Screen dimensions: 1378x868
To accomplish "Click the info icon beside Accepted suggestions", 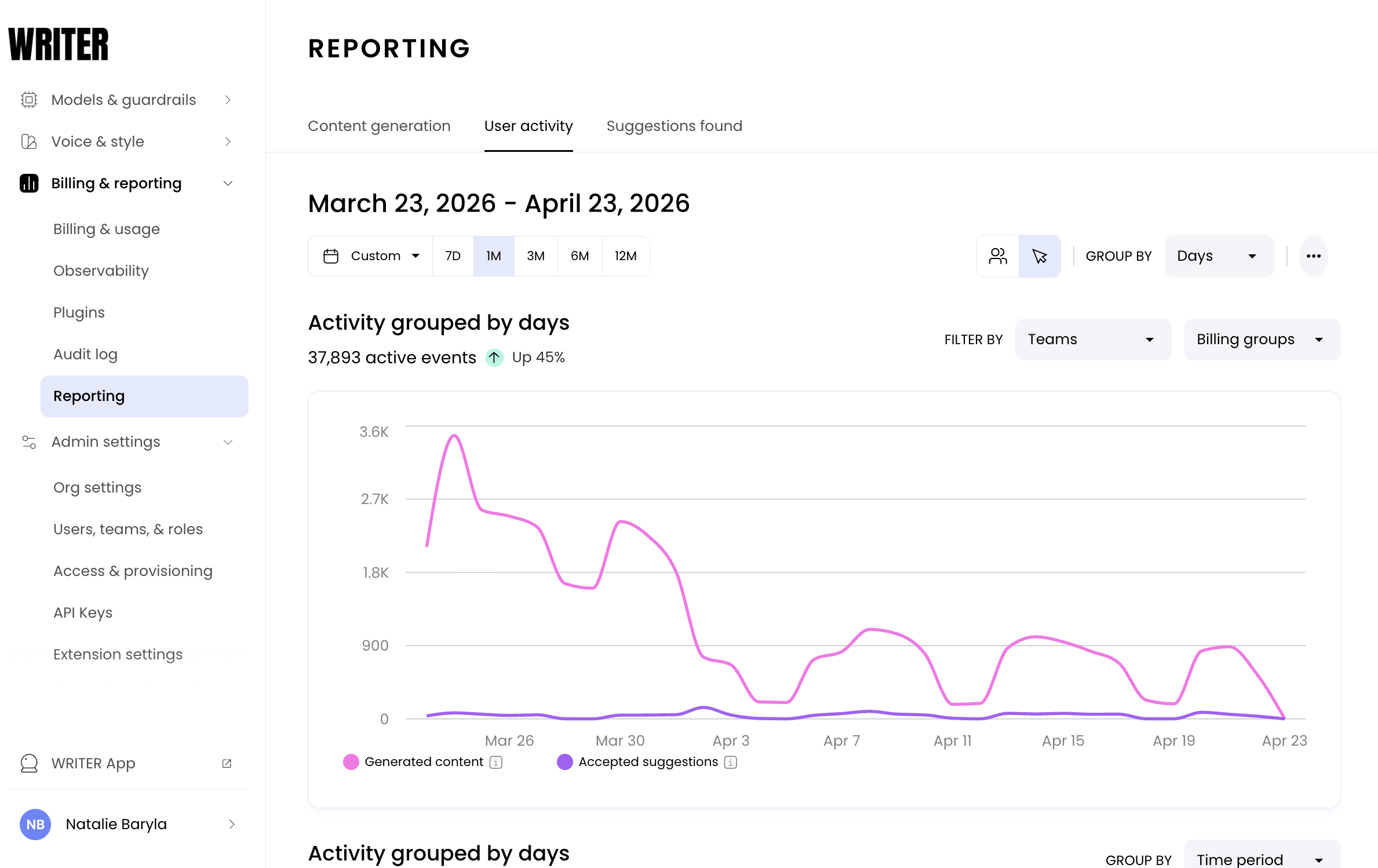I will 731,762.
